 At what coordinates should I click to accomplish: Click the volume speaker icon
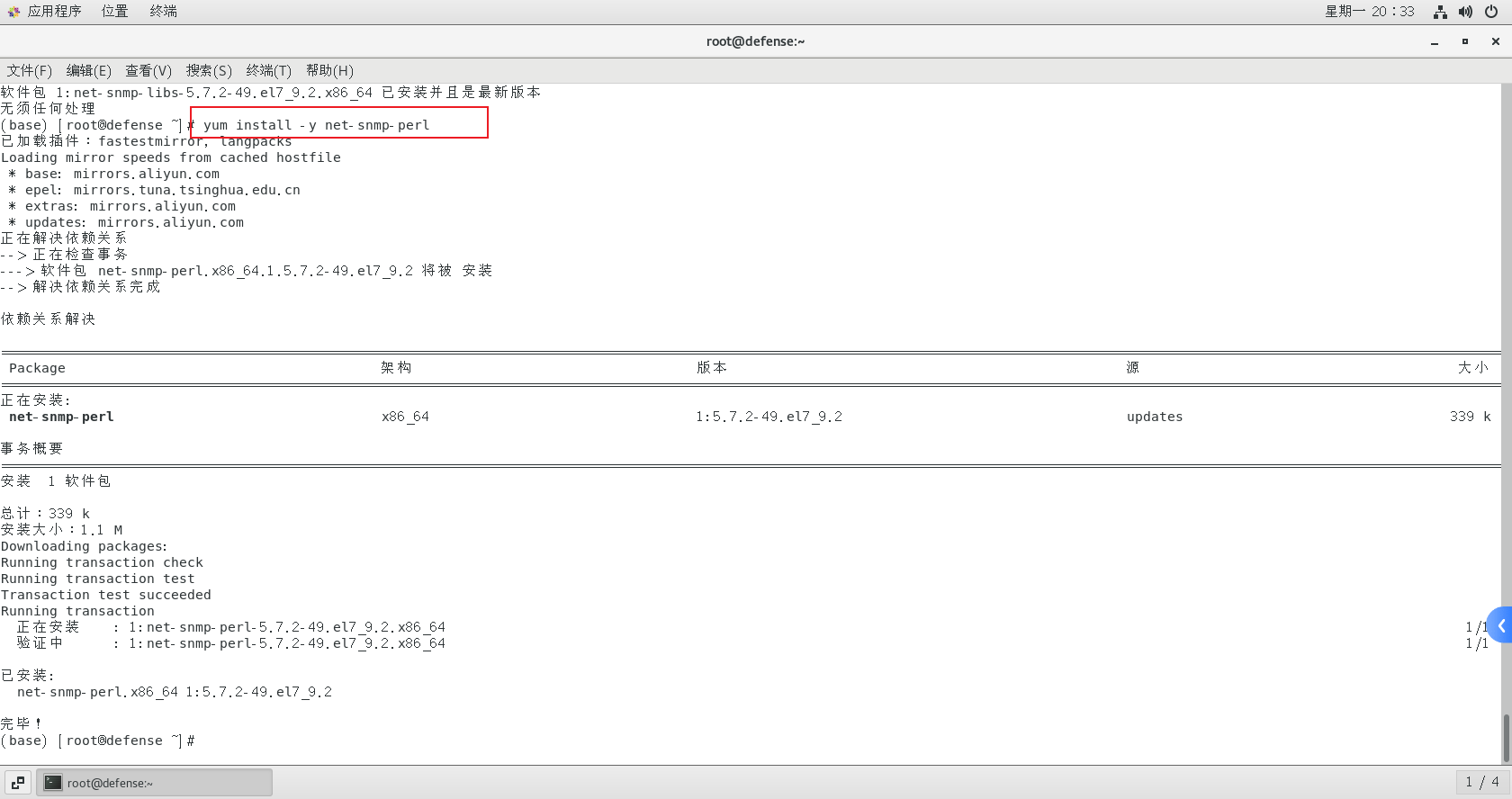[x=1465, y=12]
